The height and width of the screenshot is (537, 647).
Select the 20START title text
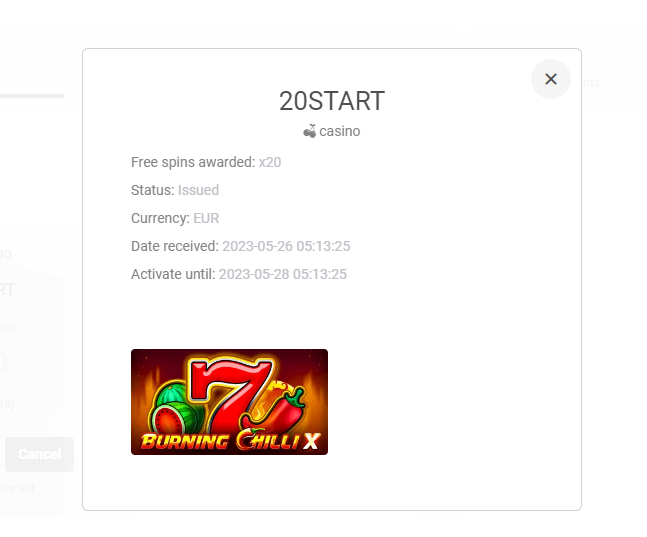(332, 101)
